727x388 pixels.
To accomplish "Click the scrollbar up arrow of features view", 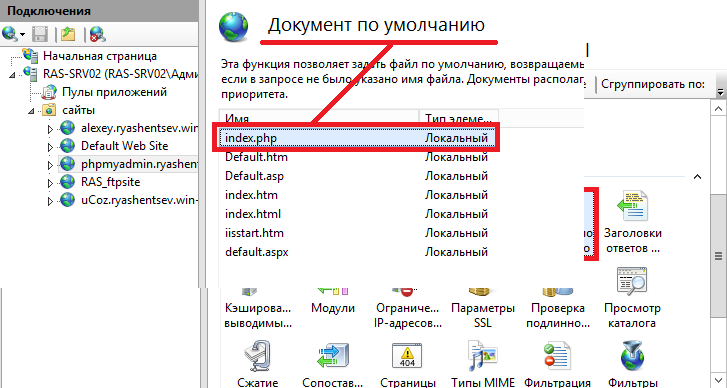I will point(719,109).
